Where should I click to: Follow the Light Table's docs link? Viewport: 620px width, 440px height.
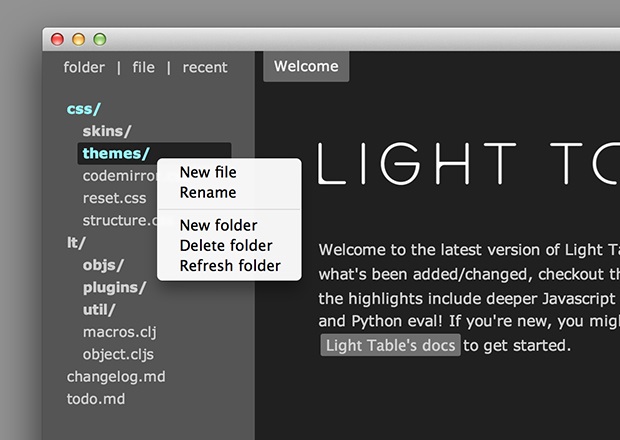tap(390, 346)
